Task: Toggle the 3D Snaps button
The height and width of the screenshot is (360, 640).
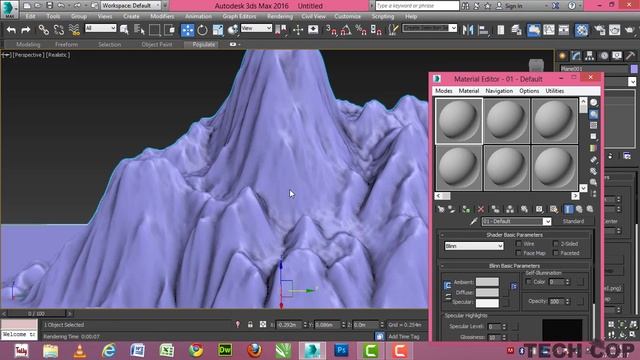Action: click(331, 30)
